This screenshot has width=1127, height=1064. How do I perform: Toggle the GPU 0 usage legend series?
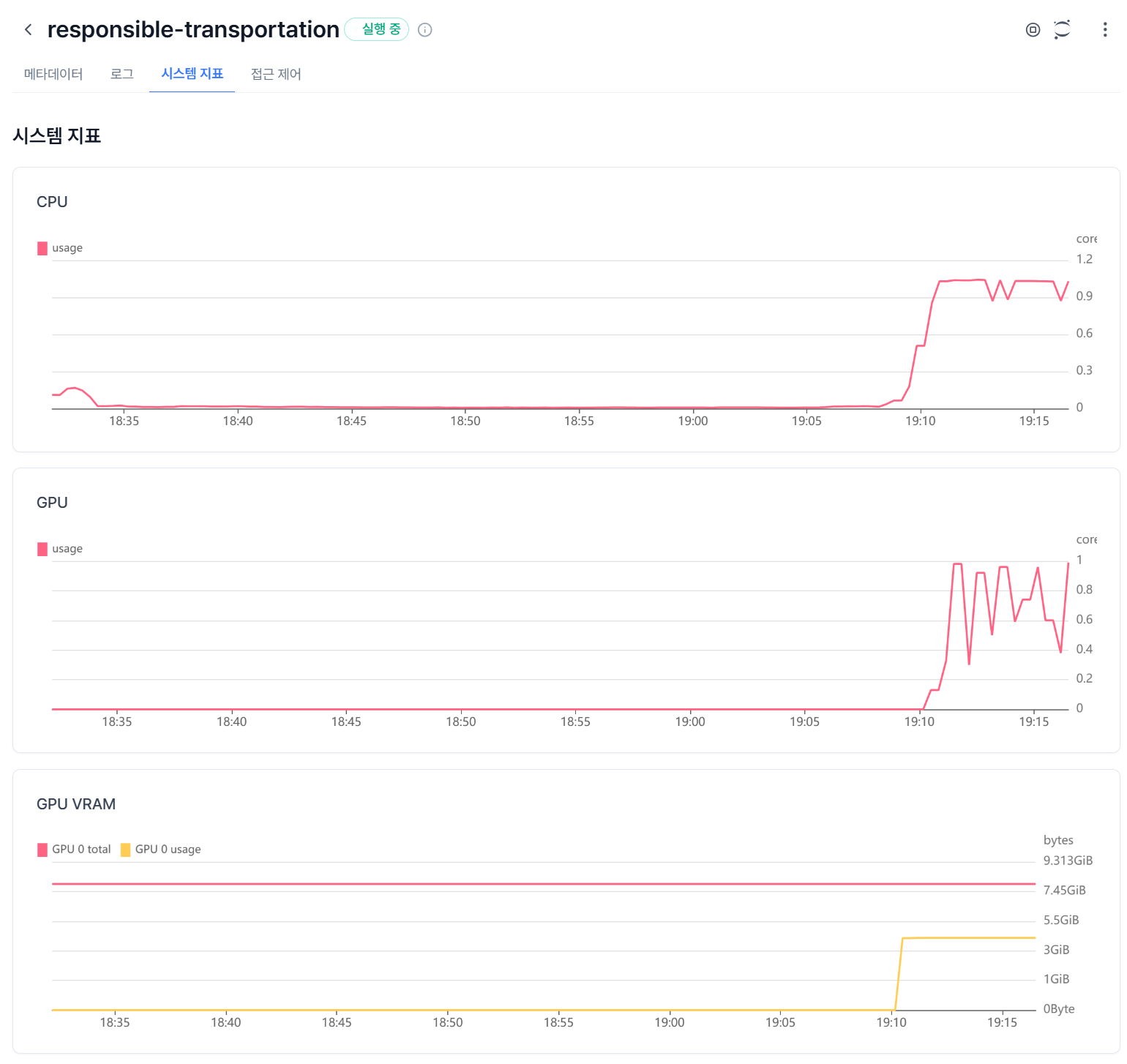[160, 850]
